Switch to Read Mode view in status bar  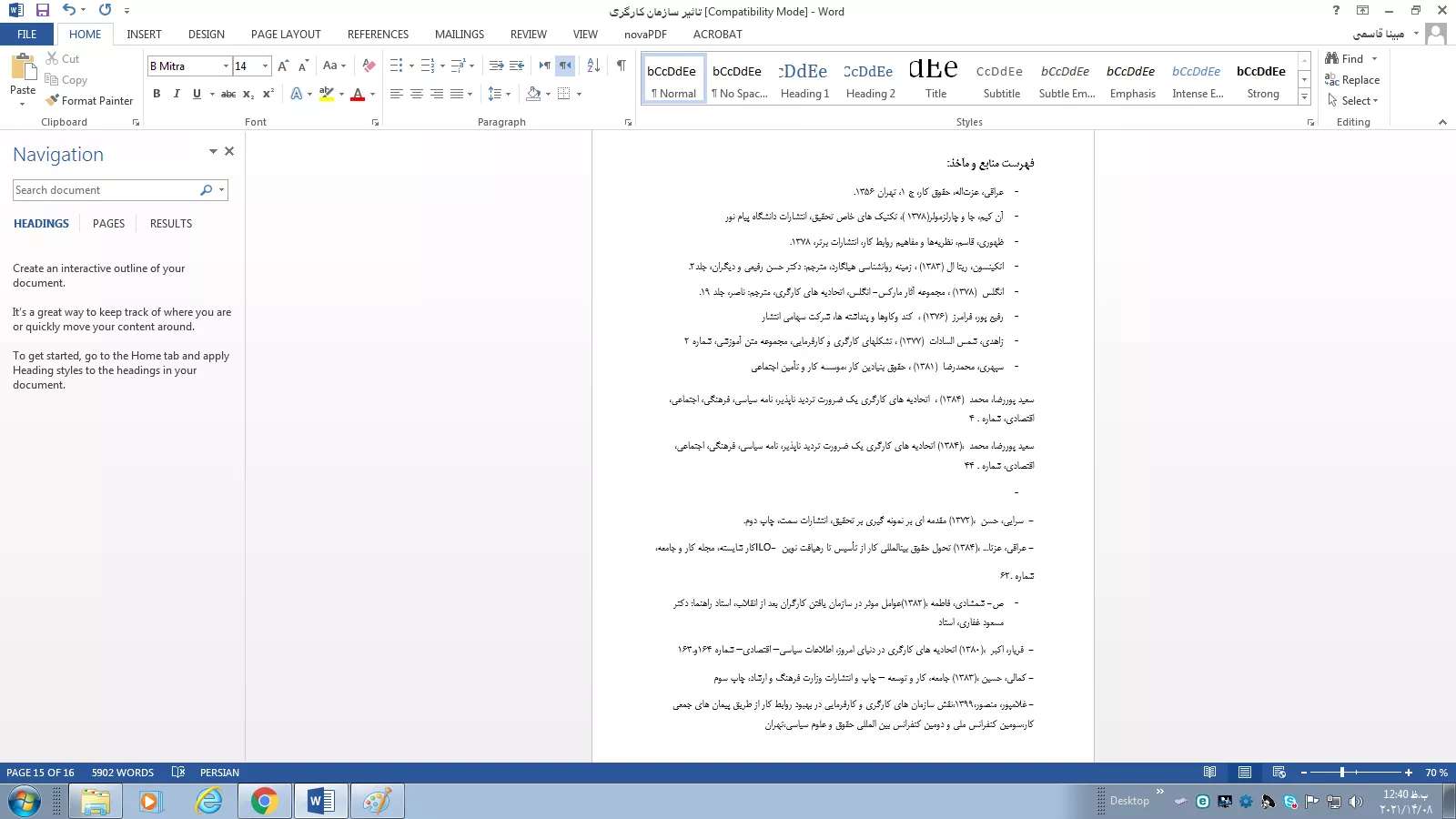point(1209,773)
